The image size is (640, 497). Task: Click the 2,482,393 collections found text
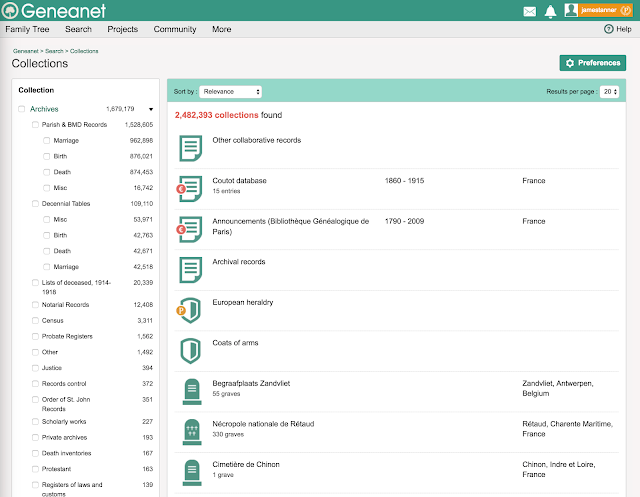pyautogui.click(x=228, y=115)
